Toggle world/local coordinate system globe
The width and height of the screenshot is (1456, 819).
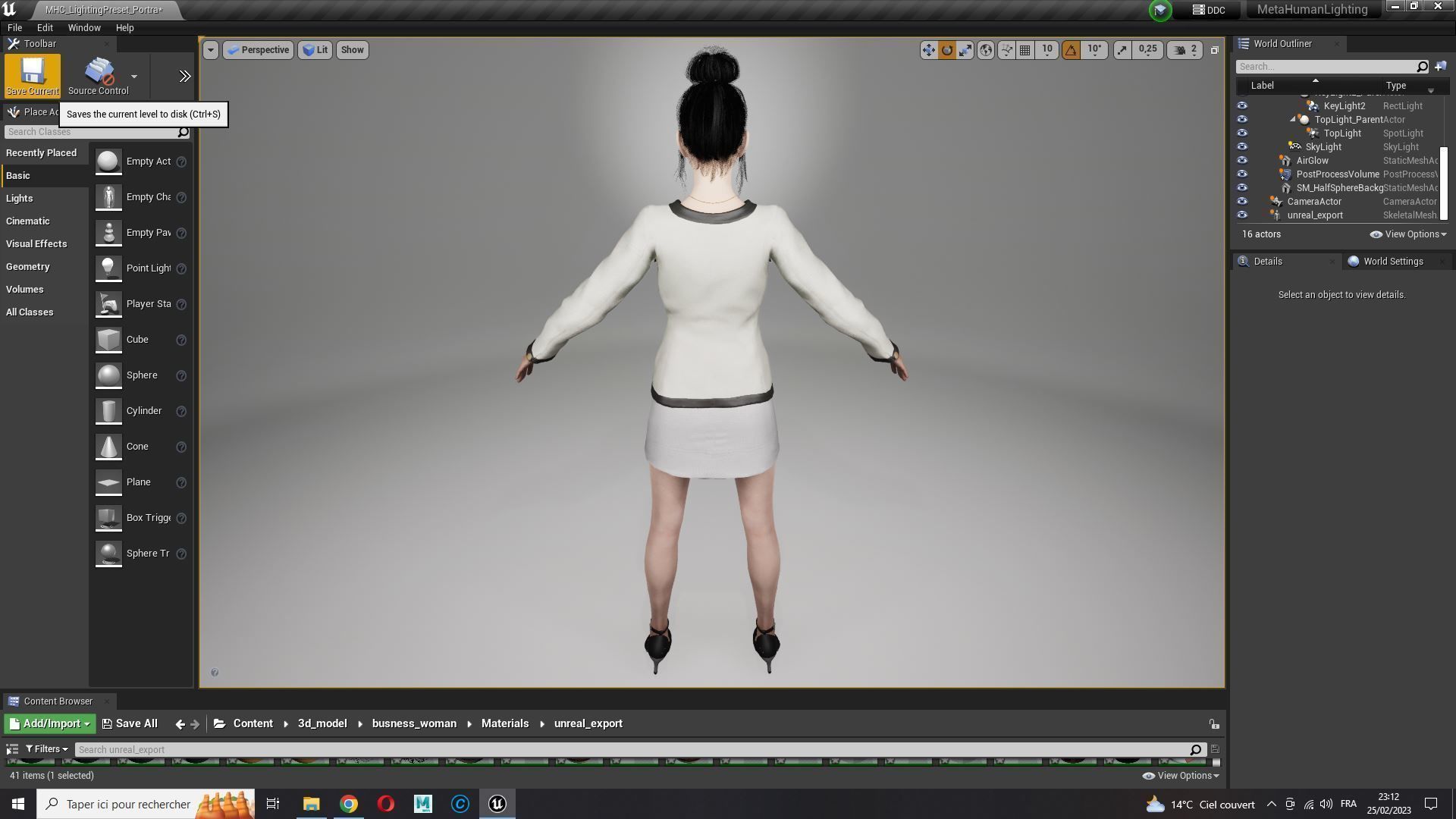tap(986, 50)
